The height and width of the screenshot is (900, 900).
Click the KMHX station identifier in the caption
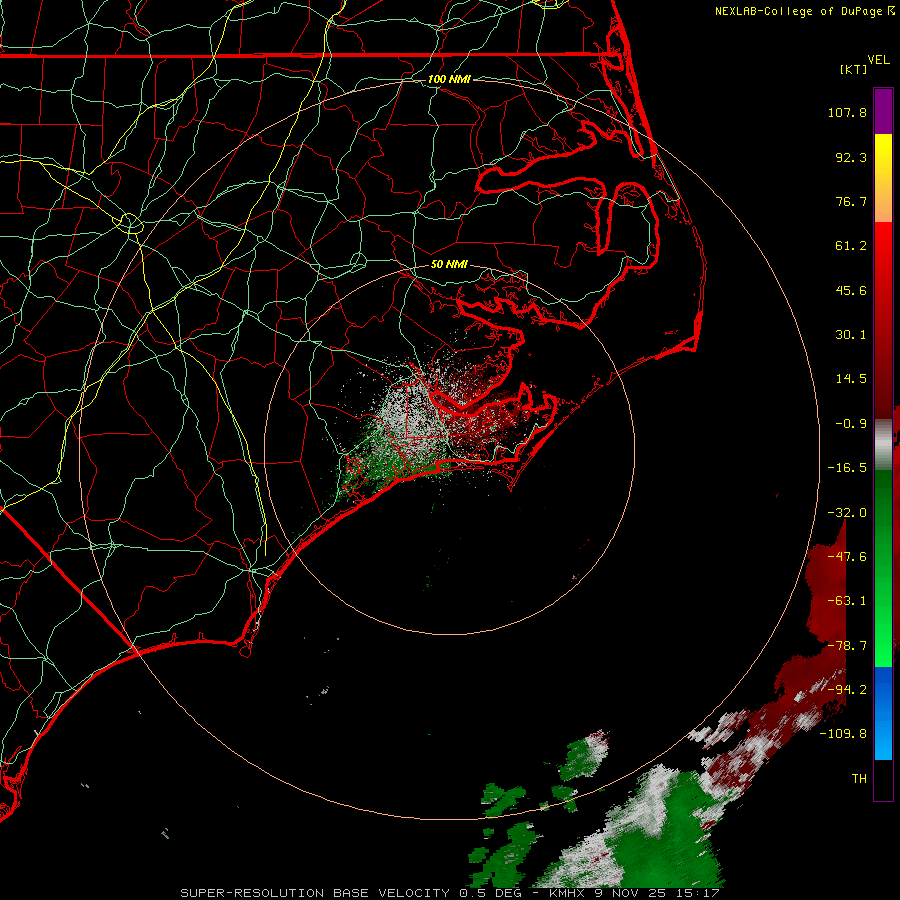click(x=568, y=893)
